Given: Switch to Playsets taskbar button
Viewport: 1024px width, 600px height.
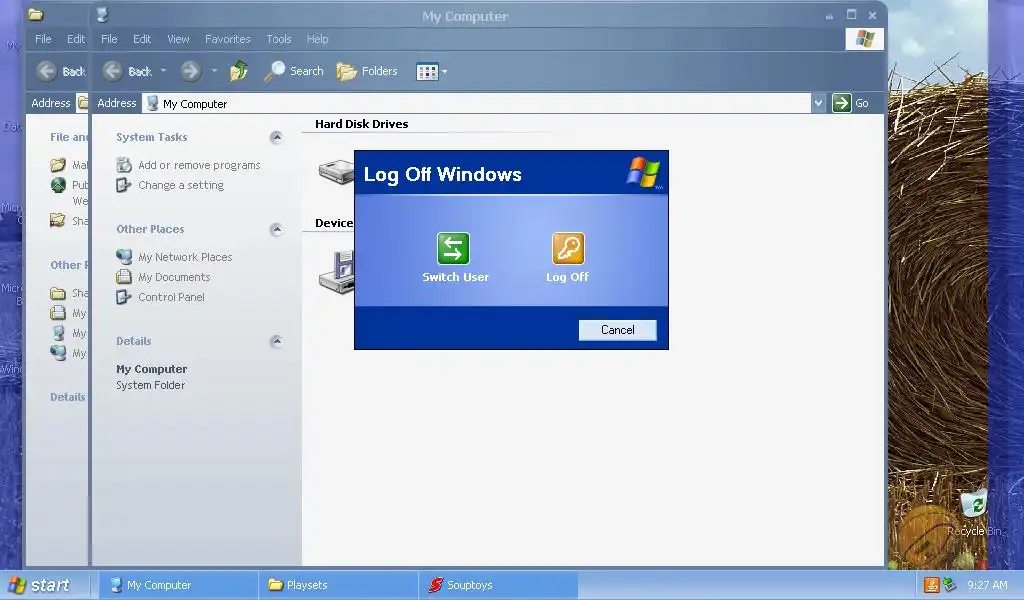Looking at the screenshot, I should (338, 585).
